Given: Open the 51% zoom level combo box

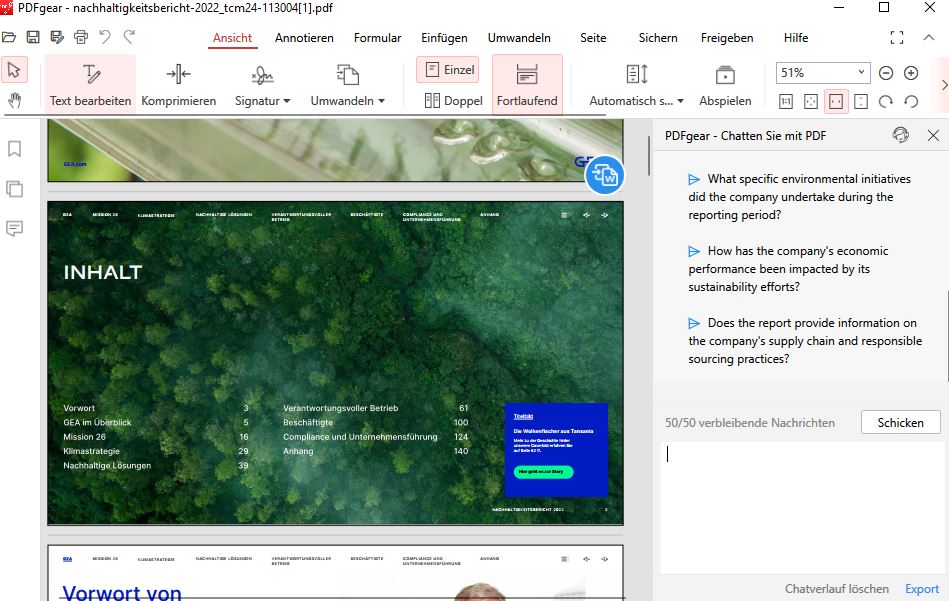Looking at the screenshot, I should 823,73.
